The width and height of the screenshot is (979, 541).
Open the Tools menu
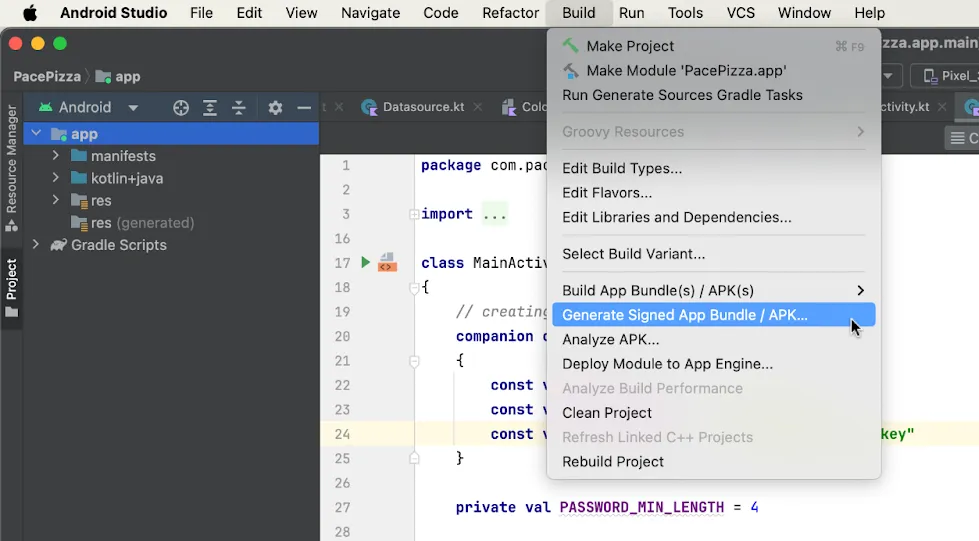pyautogui.click(x=685, y=12)
